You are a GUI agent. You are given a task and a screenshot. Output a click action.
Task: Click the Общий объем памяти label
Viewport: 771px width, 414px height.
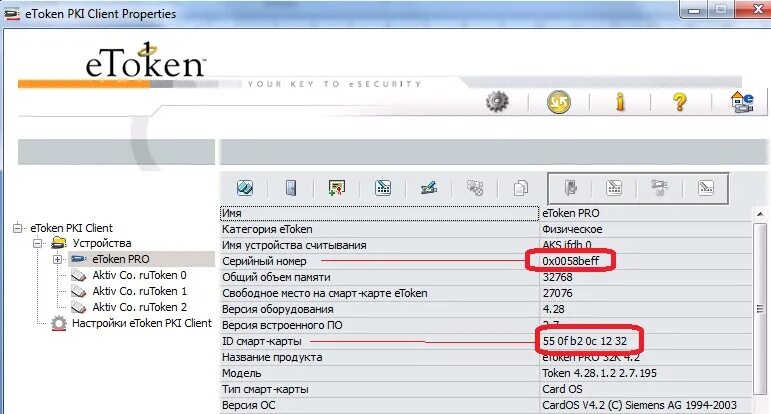coord(276,277)
